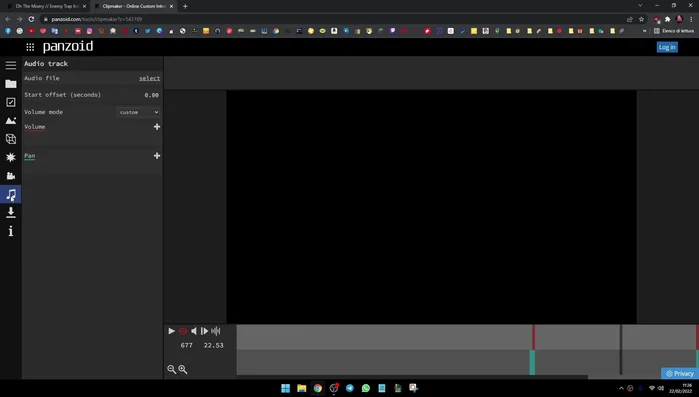Open the download panel
Screen dimensions: 699x397
(x=11, y=213)
